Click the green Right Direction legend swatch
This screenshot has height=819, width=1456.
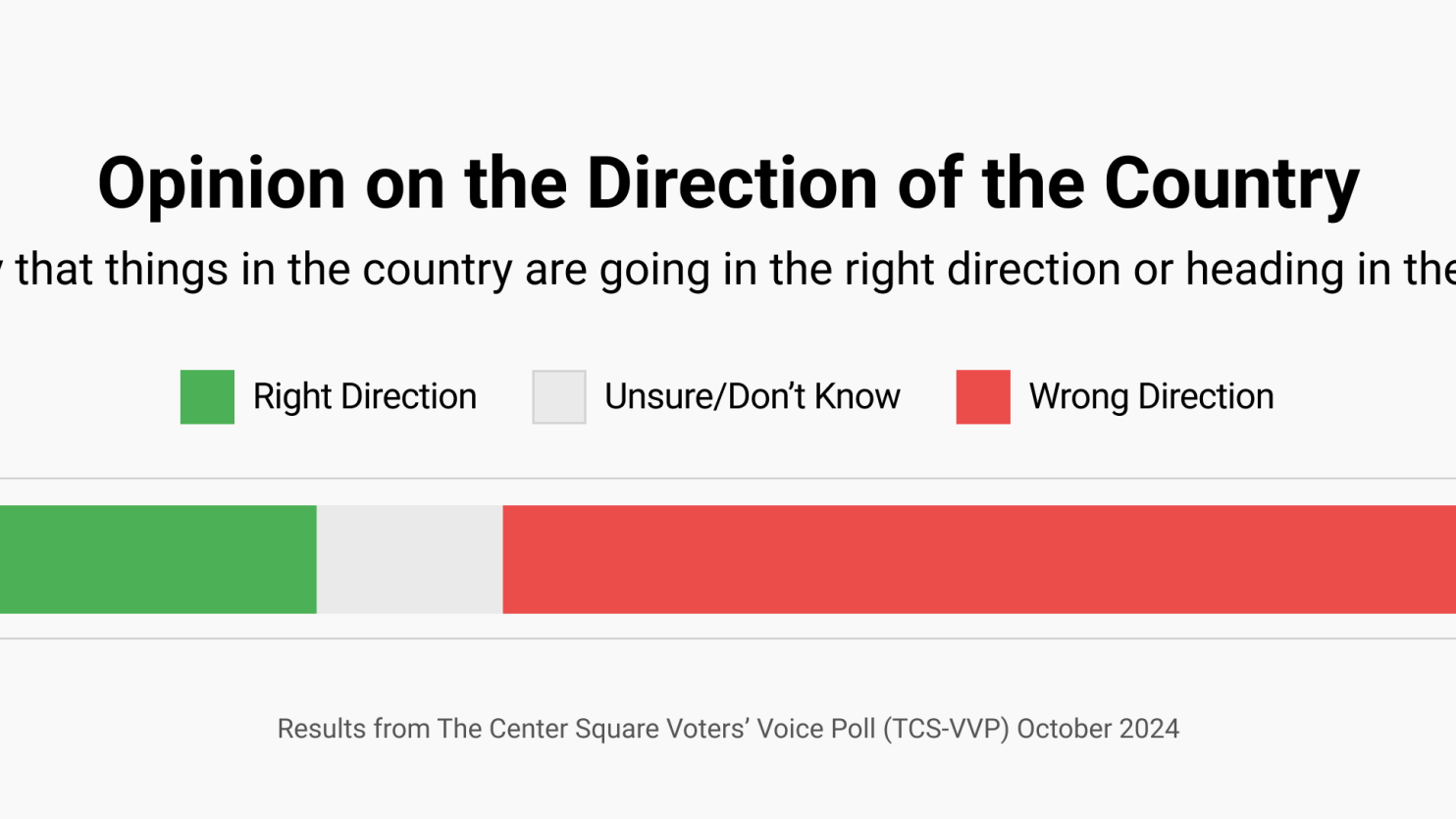[x=207, y=397]
